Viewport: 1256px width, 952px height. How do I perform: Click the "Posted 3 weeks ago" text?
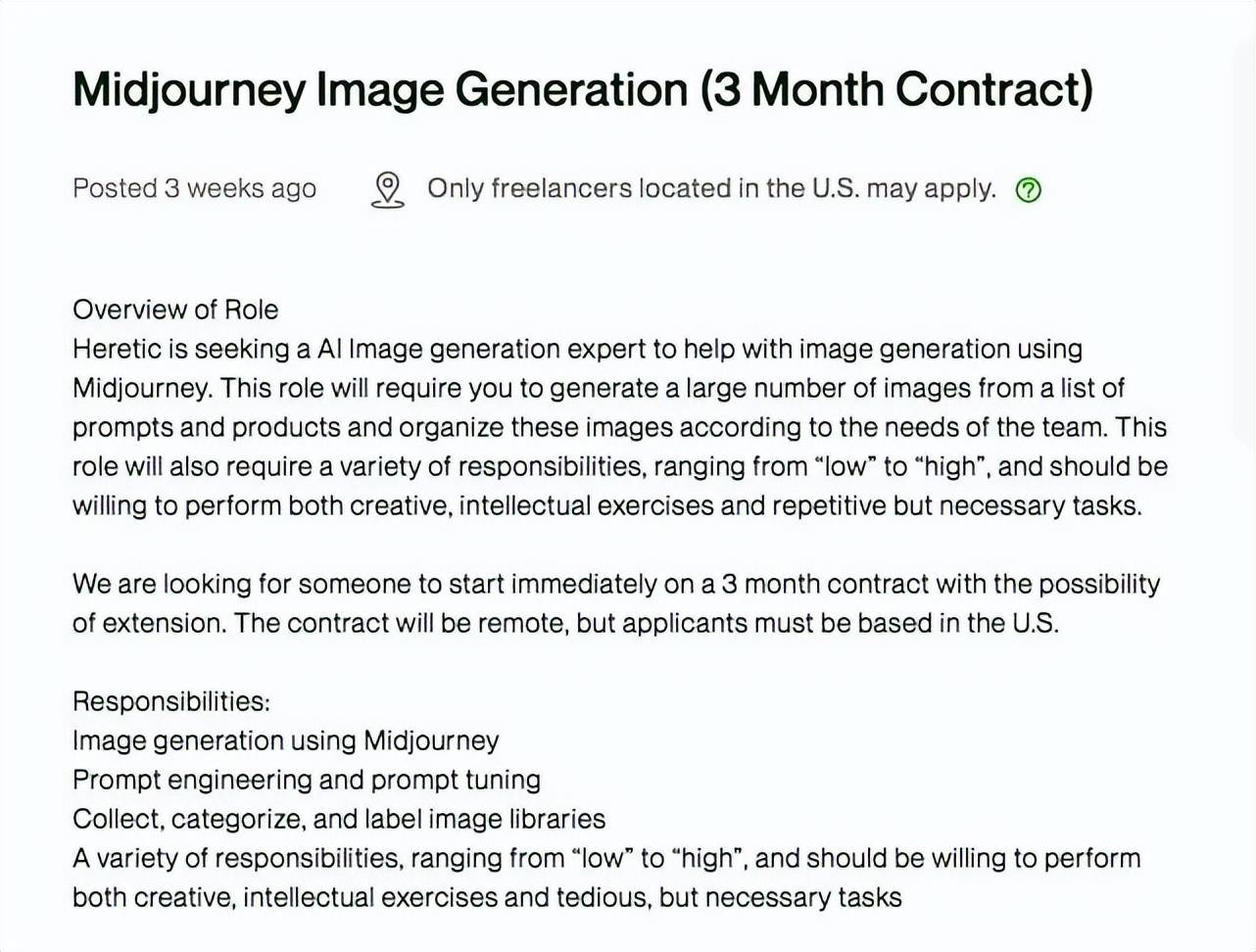click(x=194, y=188)
